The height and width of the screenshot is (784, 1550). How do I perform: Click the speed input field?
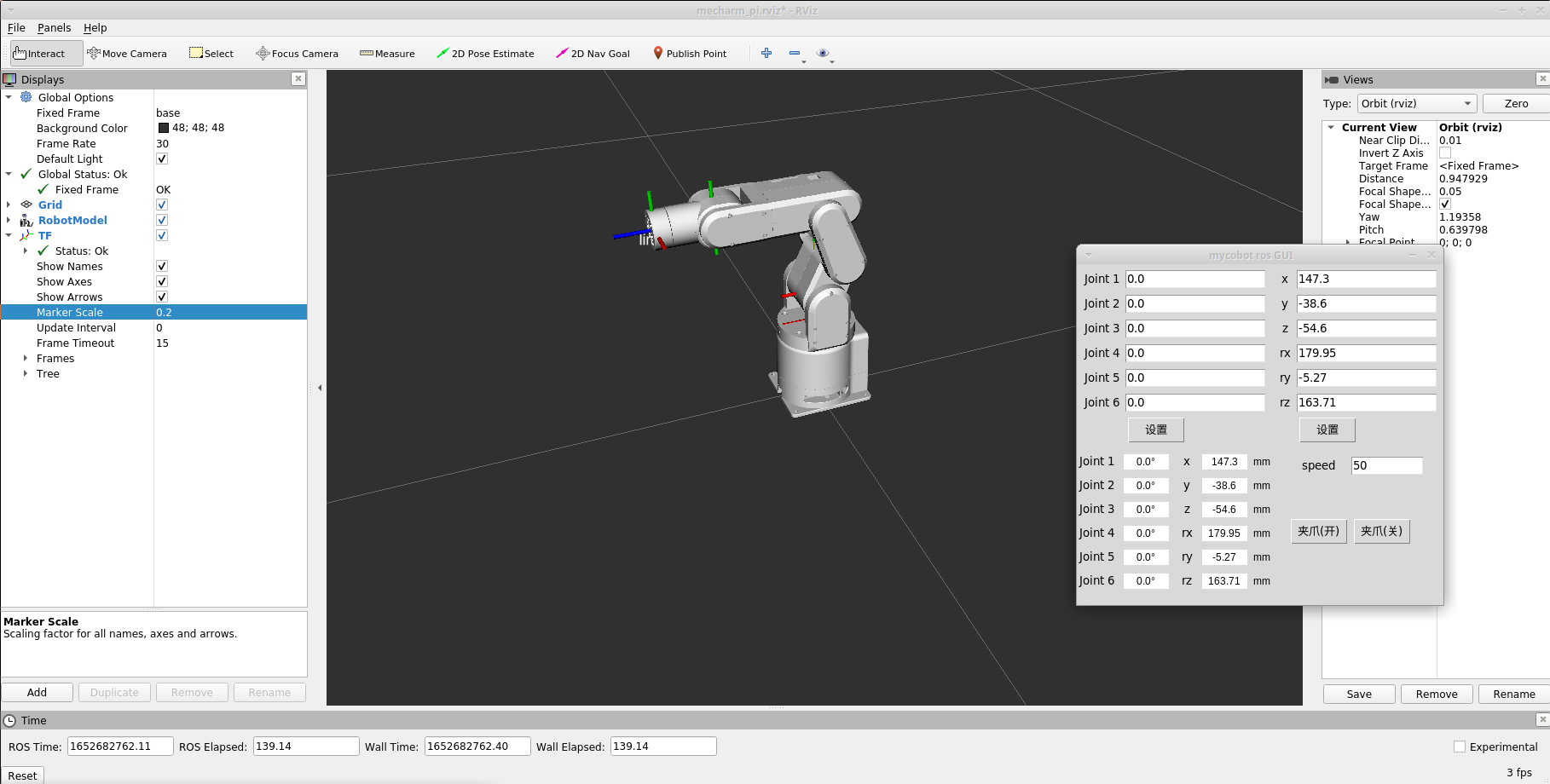tap(1386, 465)
